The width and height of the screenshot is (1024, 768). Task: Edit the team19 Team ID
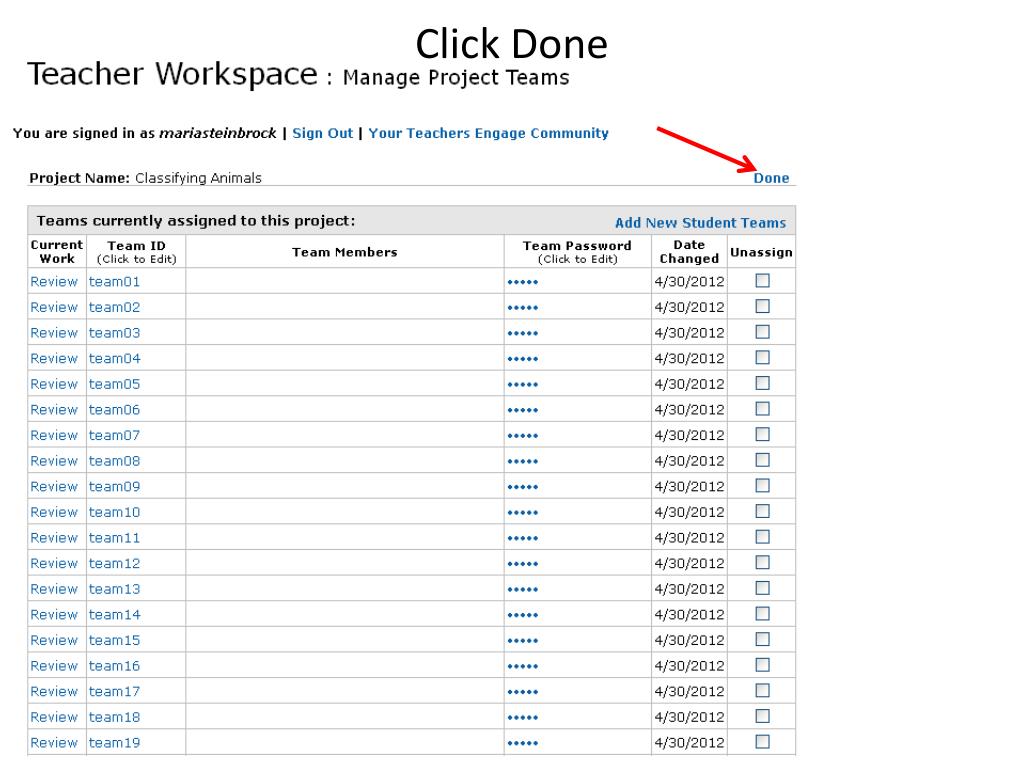click(x=114, y=743)
